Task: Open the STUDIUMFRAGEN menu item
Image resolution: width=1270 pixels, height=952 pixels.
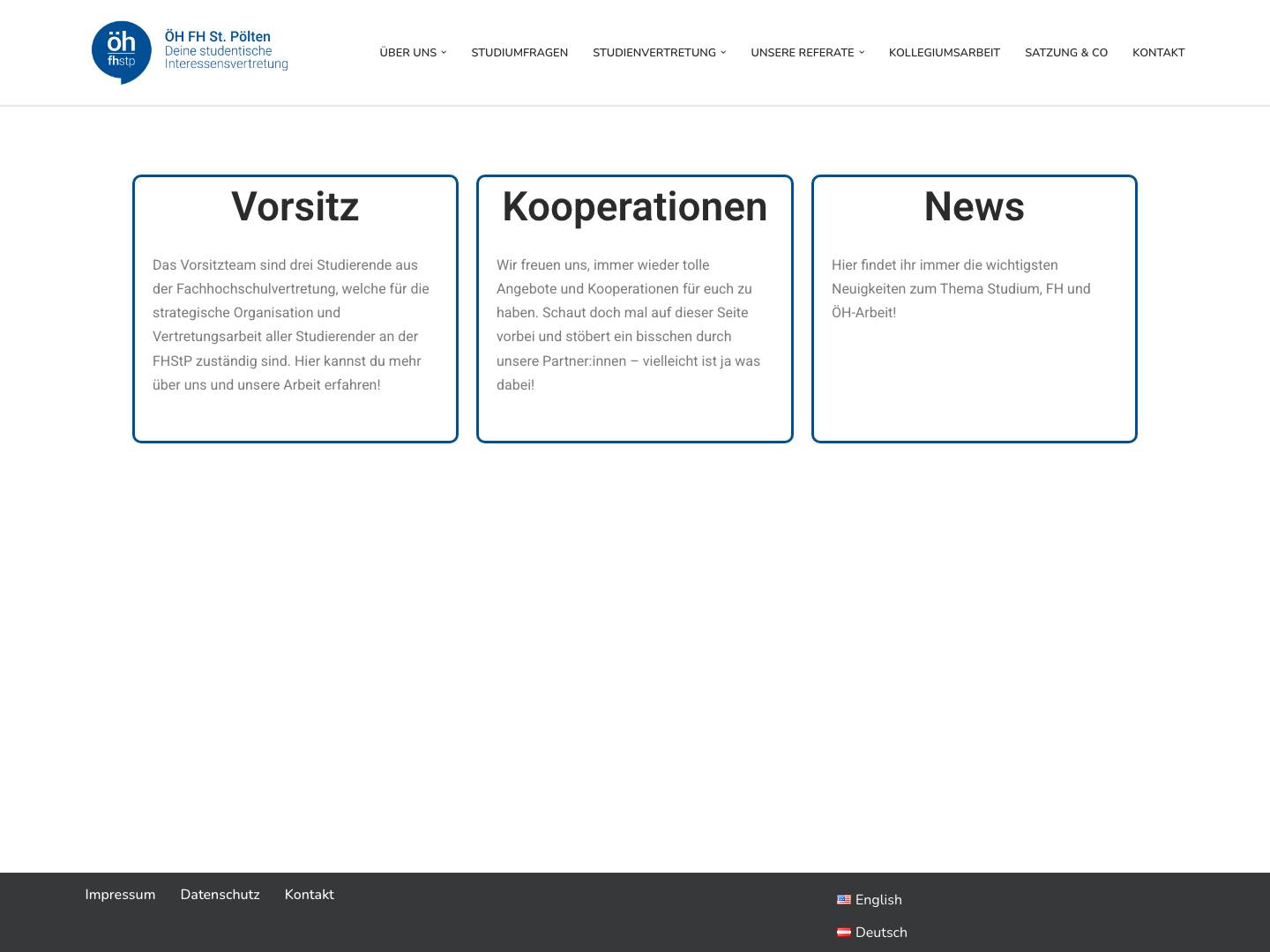Action: [x=519, y=52]
